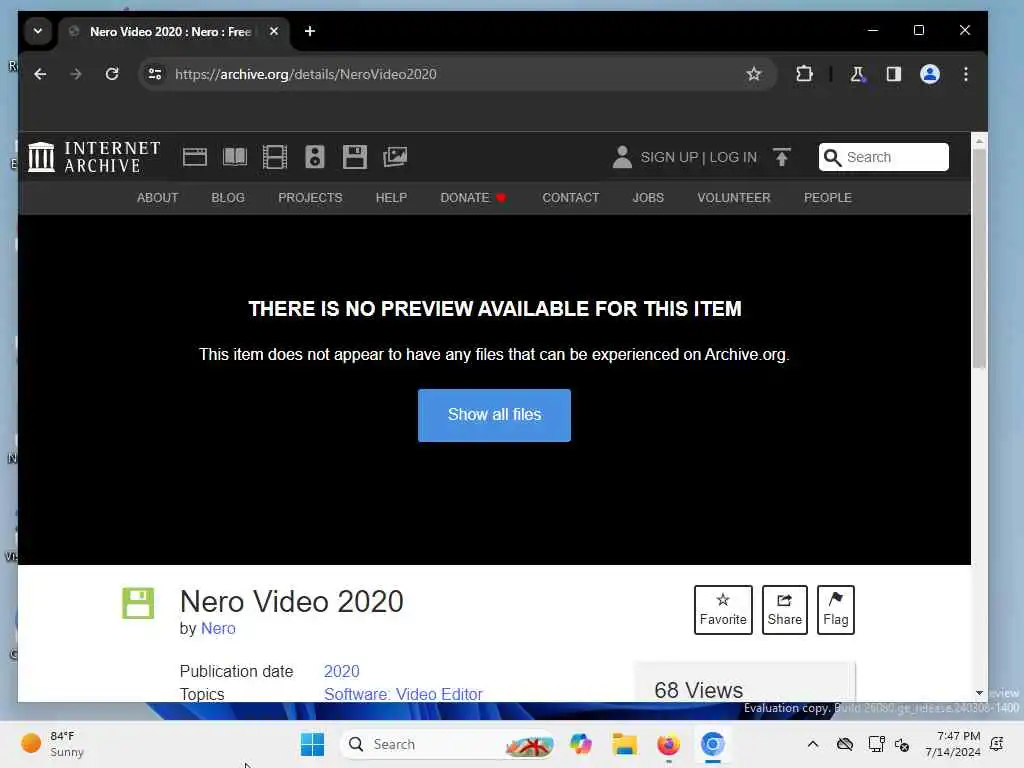This screenshot has height=768, width=1024.
Task: Open the Internet Archive home logo
Action: pyautogui.click(x=94, y=157)
